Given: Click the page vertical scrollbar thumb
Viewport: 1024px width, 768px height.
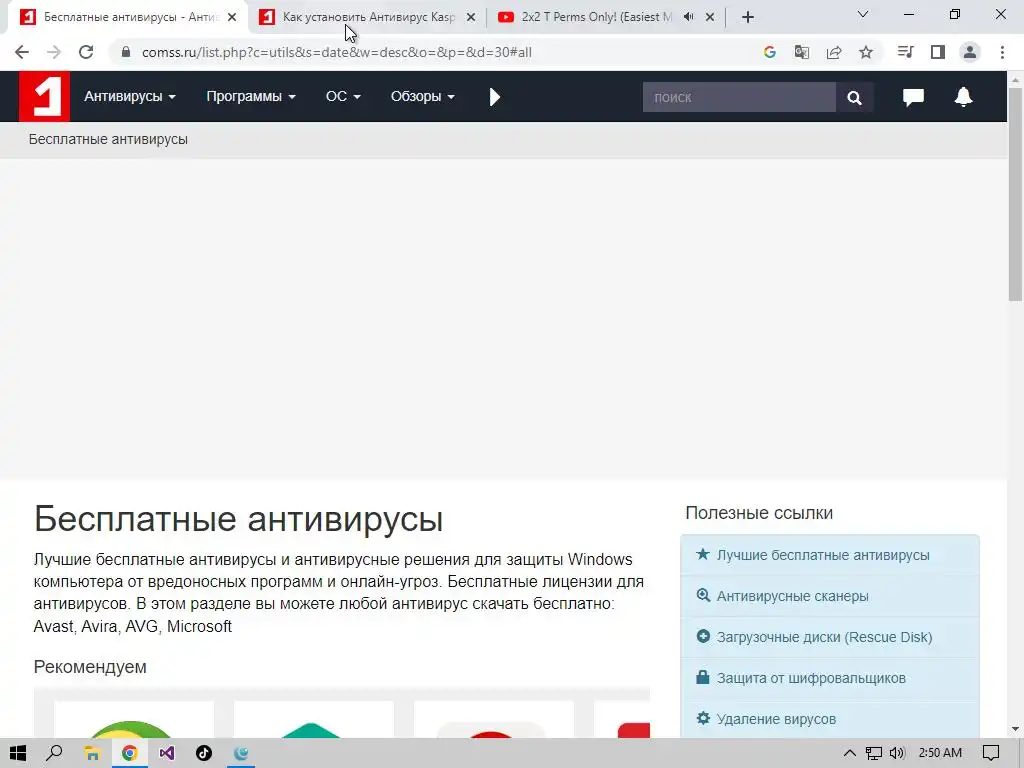Looking at the screenshot, I should pos(1016,193).
